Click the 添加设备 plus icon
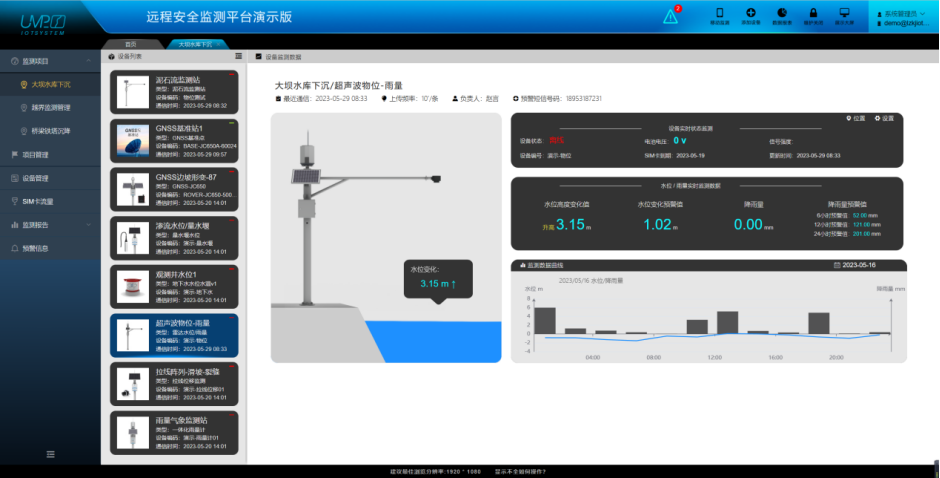940x478 pixels. 751,15
